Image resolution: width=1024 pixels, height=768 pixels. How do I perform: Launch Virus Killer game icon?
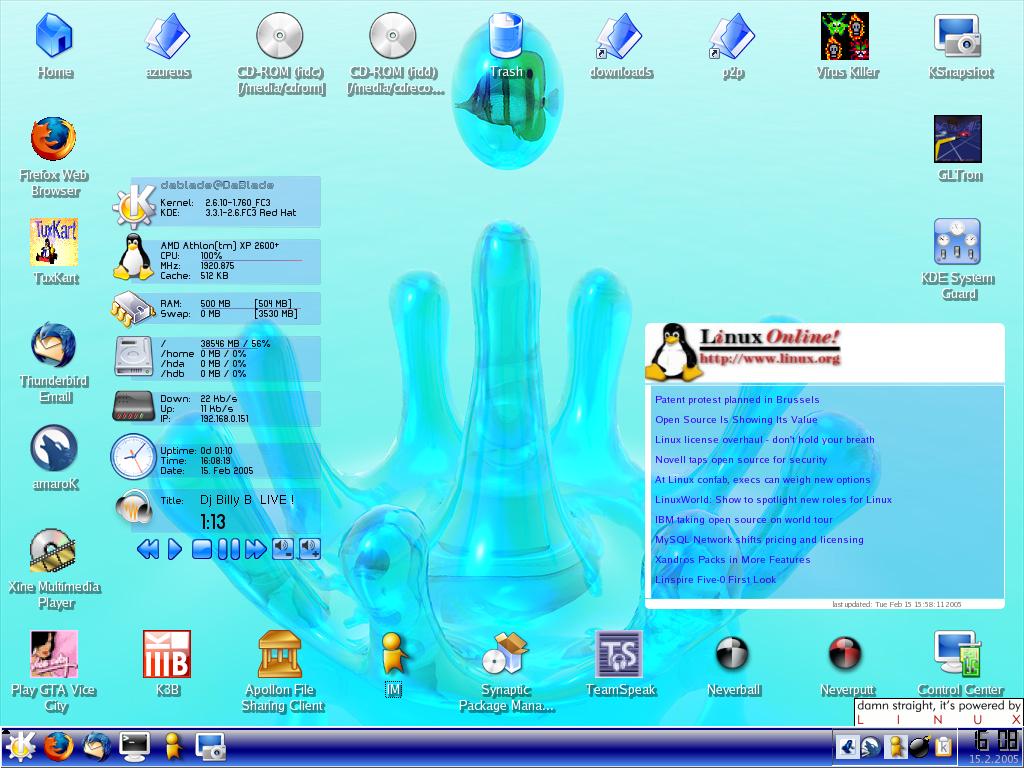(845, 36)
